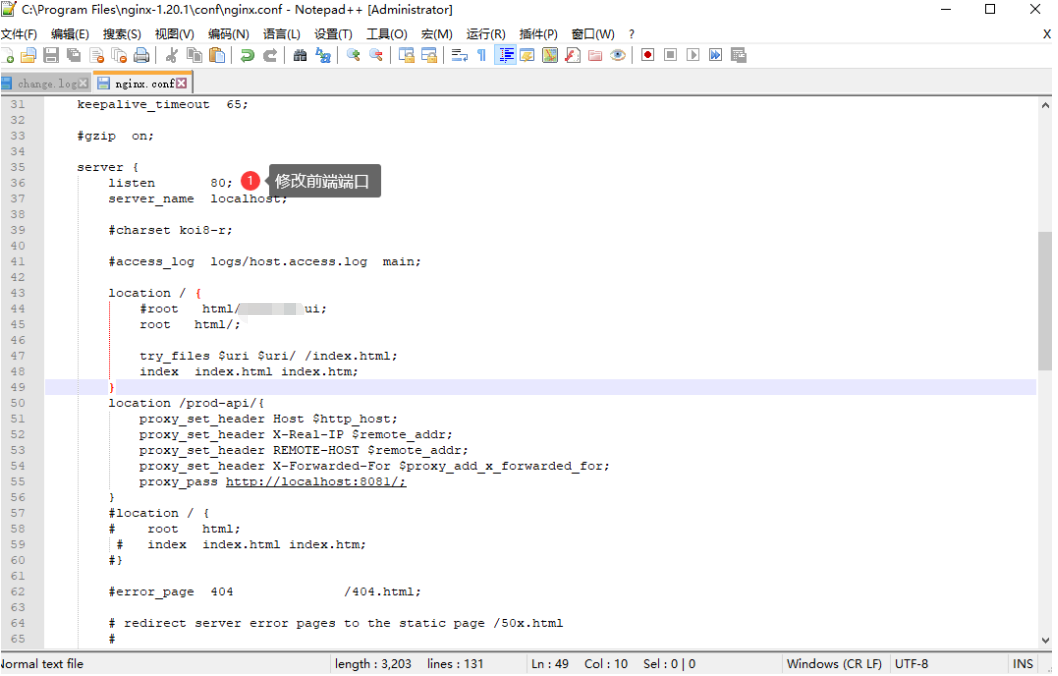The image size is (1058, 676).
Task: Undo the last edit
Action: (248, 55)
